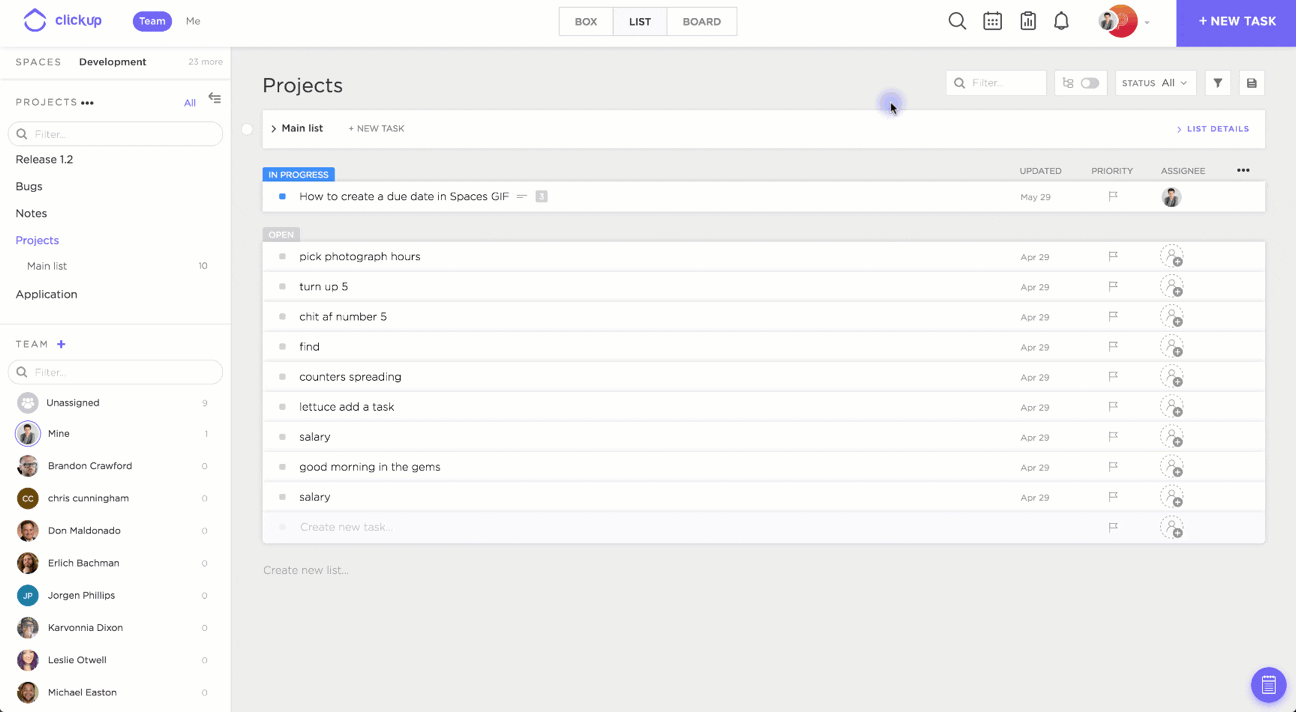Click the filter funnel icon above the list
This screenshot has width=1296, height=712.
[1217, 83]
